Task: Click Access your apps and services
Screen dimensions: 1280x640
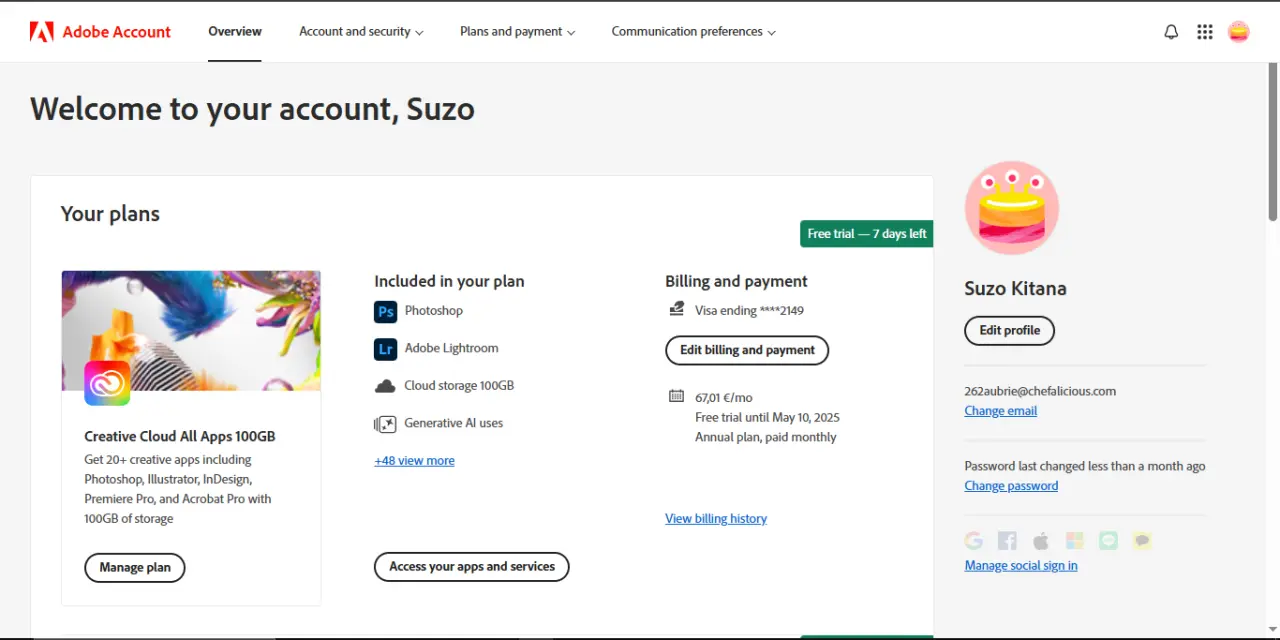Action: (x=472, y=567)
